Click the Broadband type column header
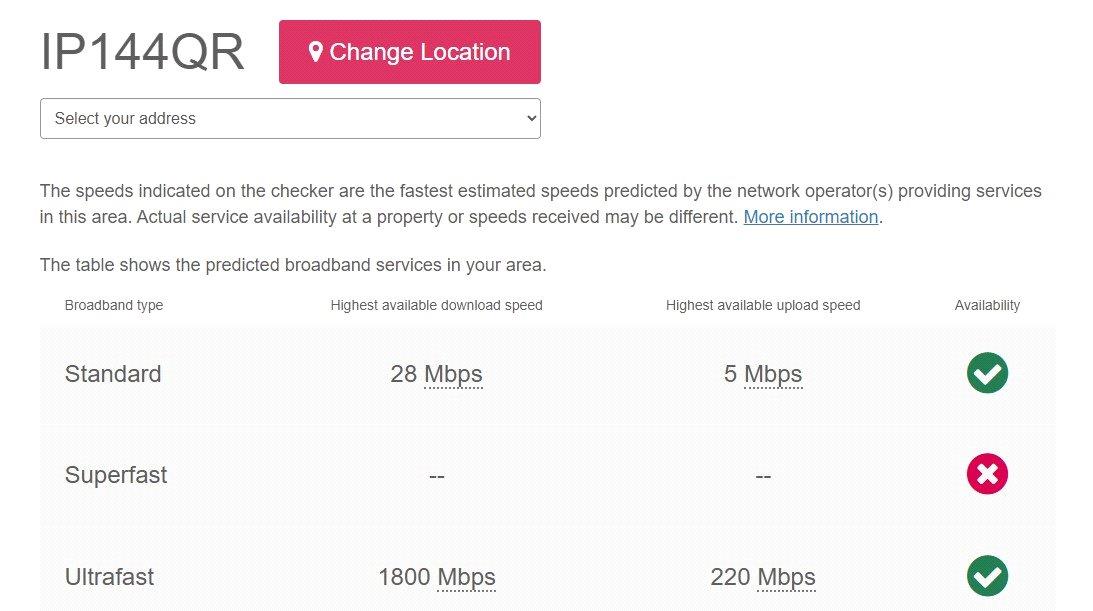Viewport: 1093px width, 611px height. coord(114,305)
